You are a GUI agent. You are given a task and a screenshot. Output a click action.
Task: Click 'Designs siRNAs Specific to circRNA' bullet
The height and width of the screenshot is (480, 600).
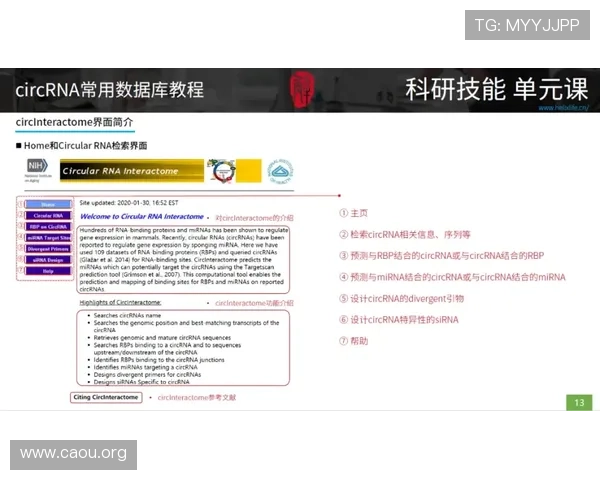coord(141,382)
